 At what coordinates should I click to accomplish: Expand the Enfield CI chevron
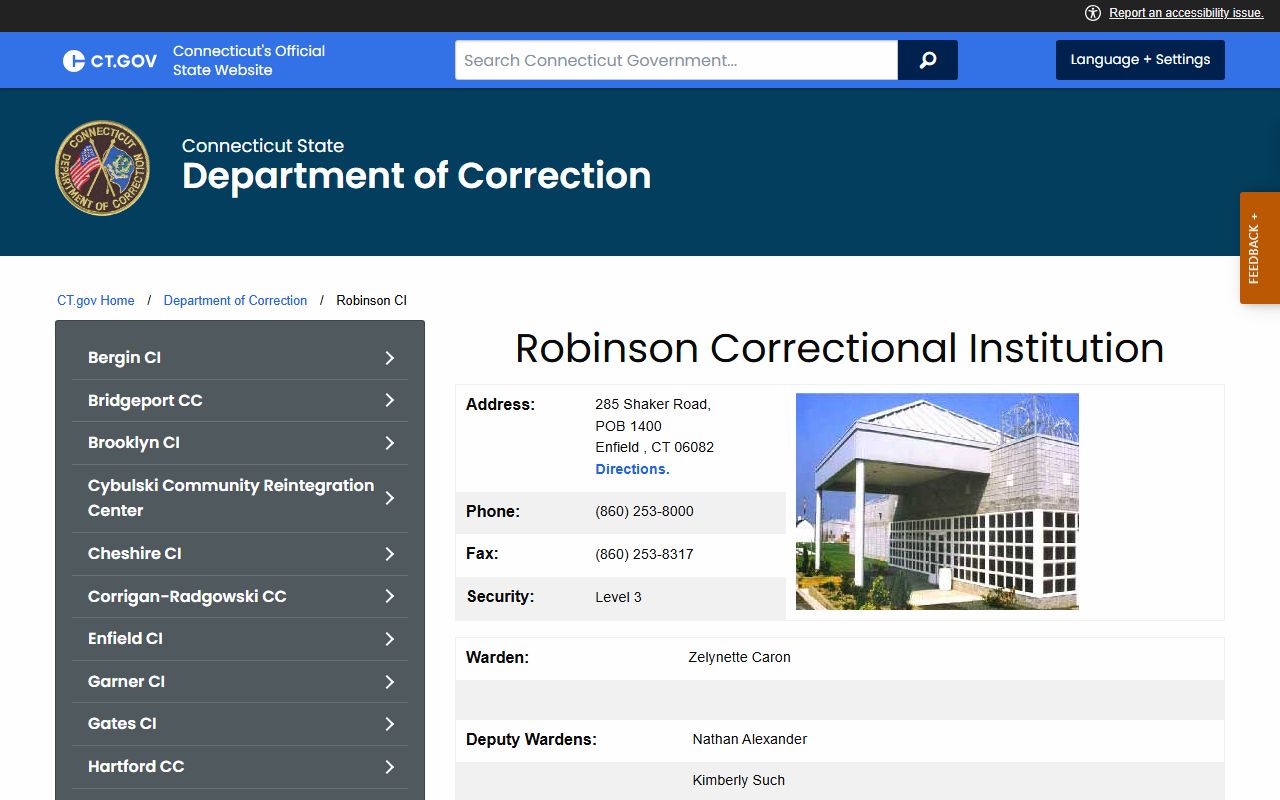point(390,639)
